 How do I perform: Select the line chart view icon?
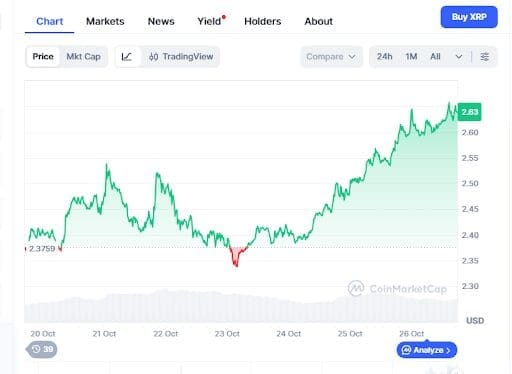[127, 57]
